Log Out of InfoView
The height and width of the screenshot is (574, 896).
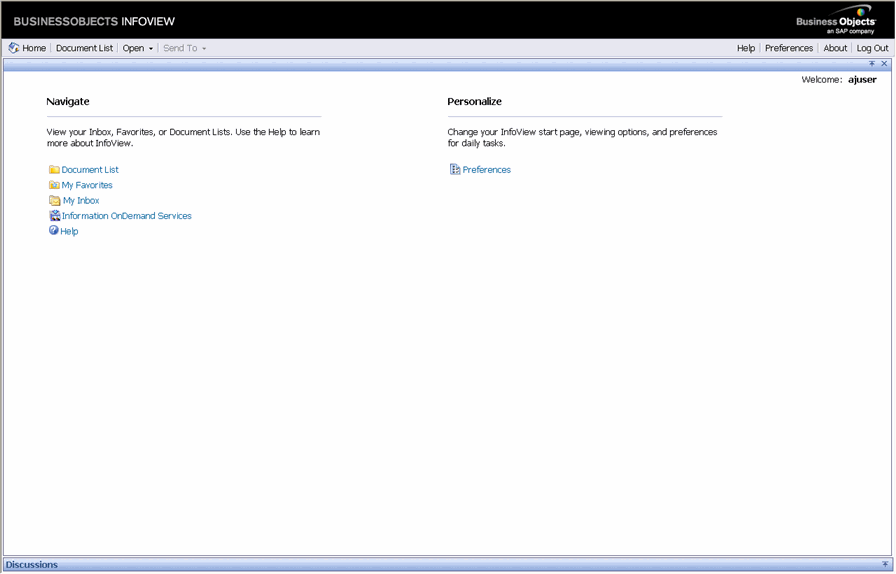click(873, 48)
